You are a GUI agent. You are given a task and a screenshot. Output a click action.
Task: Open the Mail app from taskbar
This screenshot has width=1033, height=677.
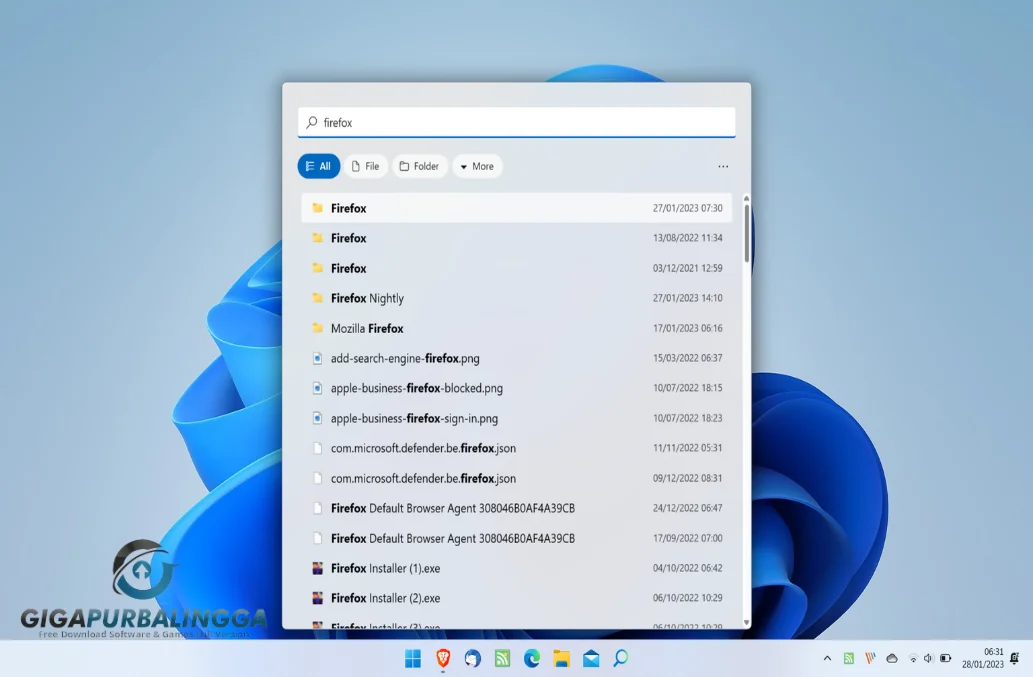click(x=591, y=658)
